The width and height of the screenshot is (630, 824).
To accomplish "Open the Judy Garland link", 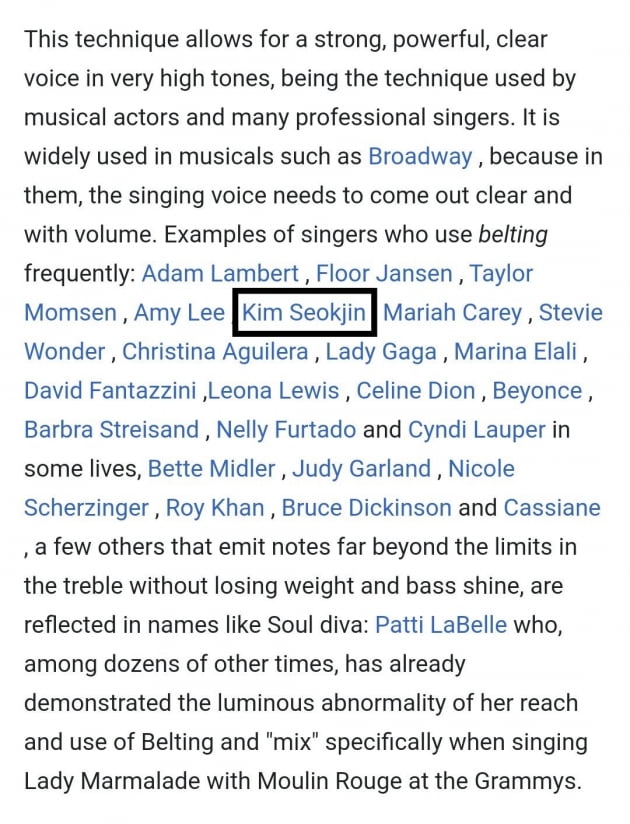I will (x=362, y=468).
